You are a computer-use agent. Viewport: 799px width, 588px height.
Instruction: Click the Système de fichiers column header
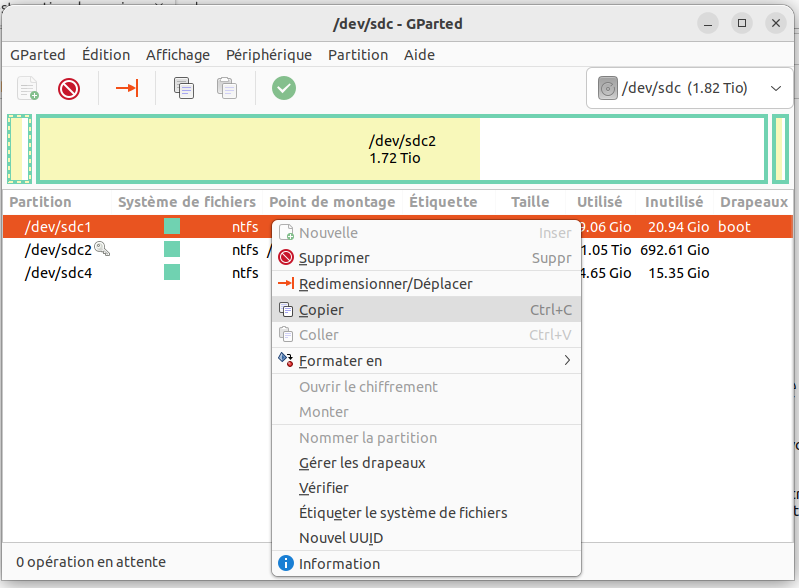tap(187, 202)
